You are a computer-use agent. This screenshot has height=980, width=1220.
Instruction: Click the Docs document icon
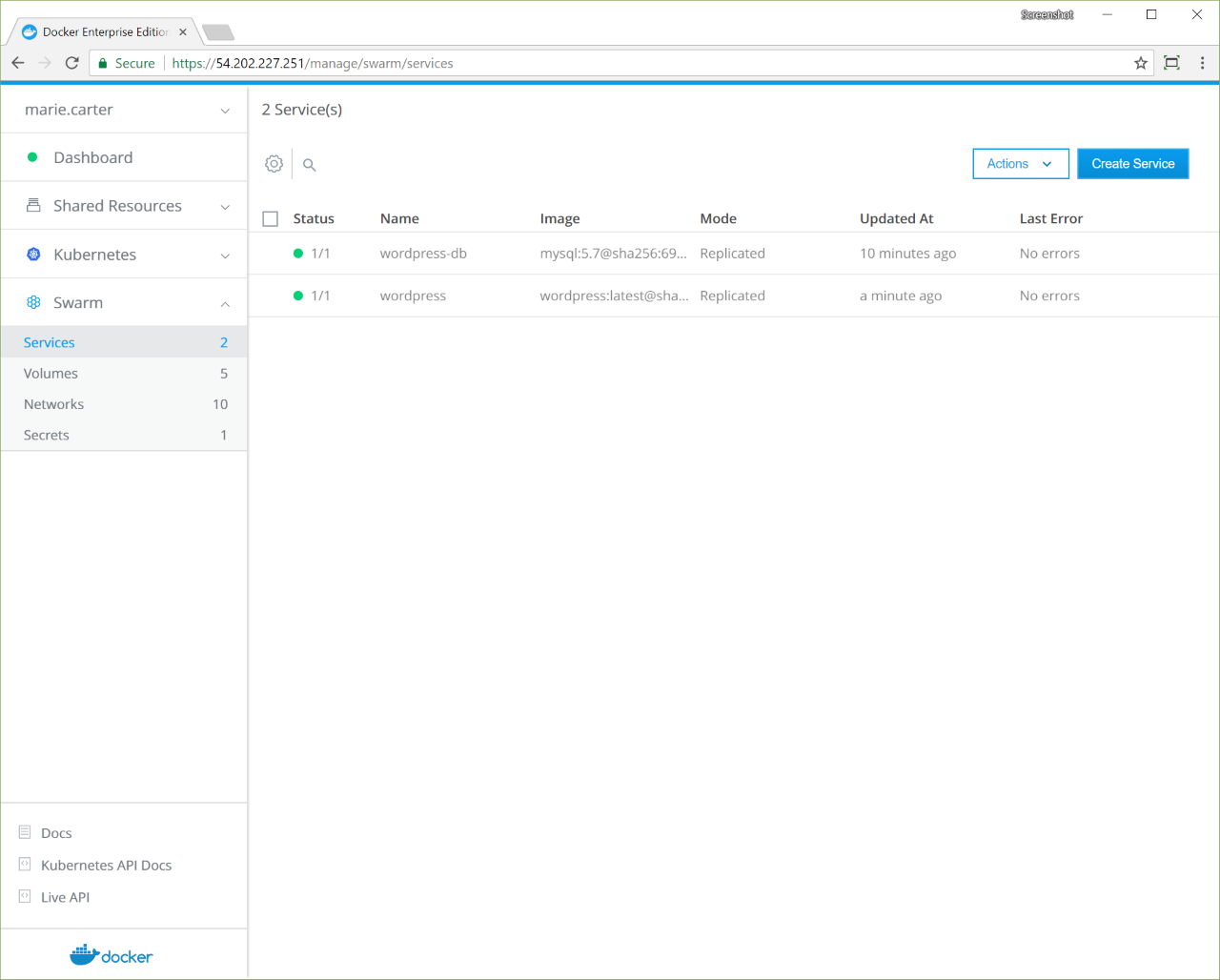pyautogui.click(x=25, y=832)
